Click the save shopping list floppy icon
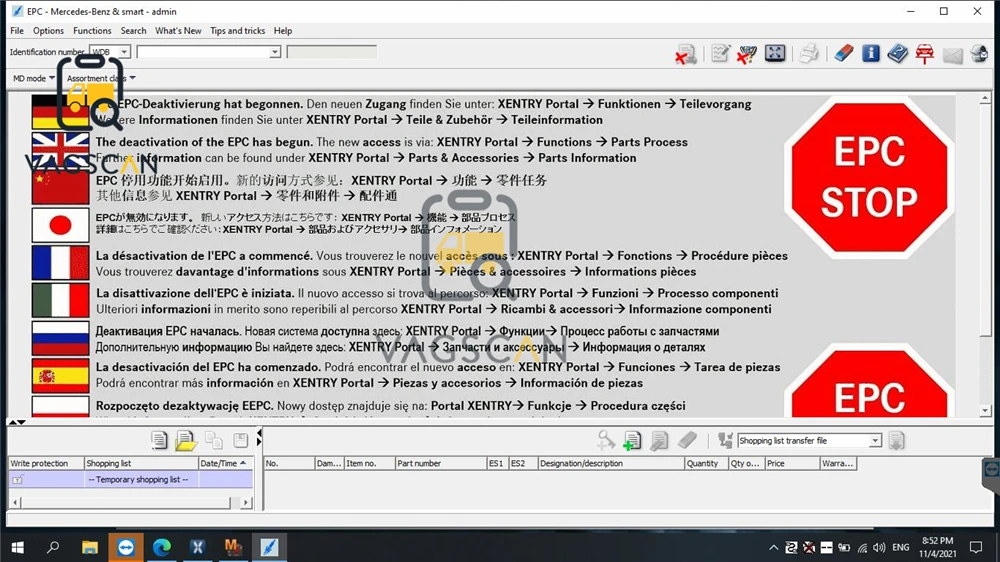This screenshot has width=1000, height=562. point(240,440)
